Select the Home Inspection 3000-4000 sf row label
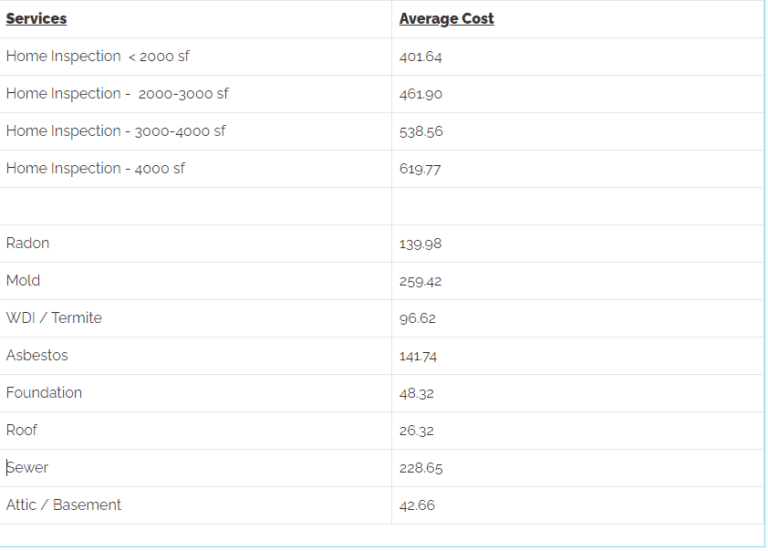The height and width of the screenshot is (551, 768). (116, 131)
